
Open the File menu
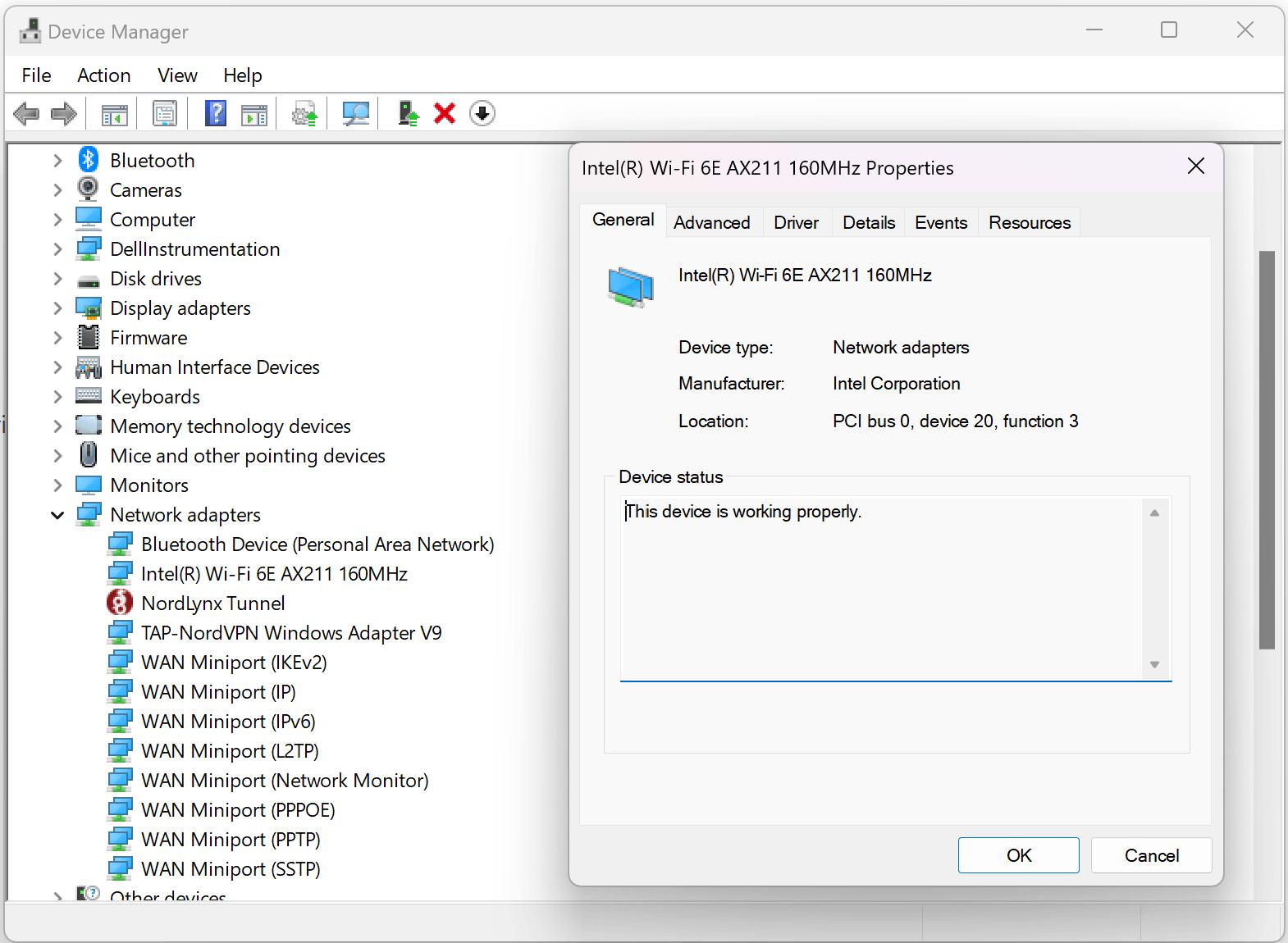coord(36,75)
